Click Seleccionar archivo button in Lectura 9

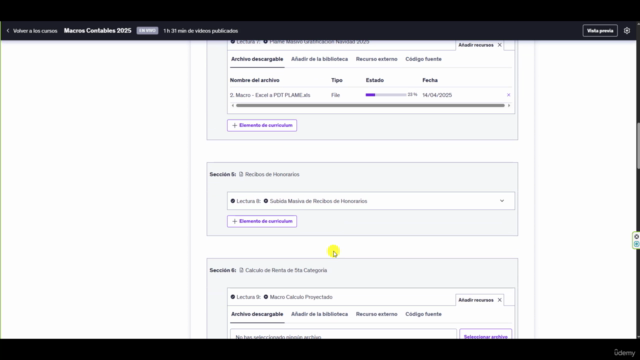[x=485, y=335]
